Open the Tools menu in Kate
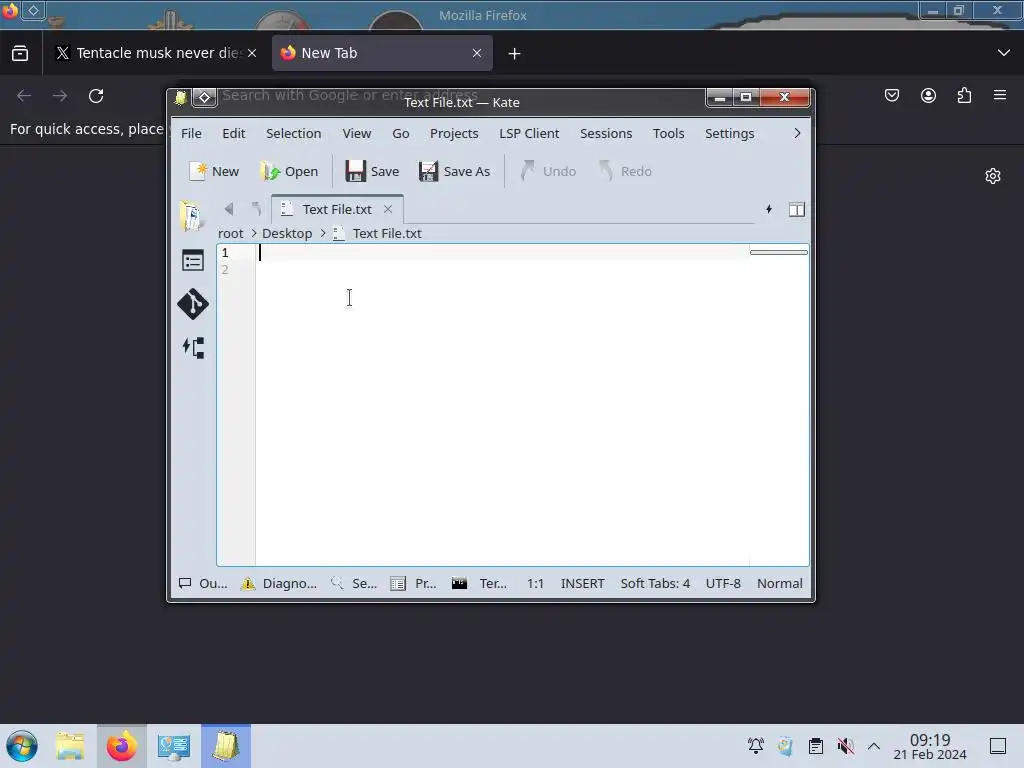The width and height of the screenshot is (1024, 768). coord(668,133)
